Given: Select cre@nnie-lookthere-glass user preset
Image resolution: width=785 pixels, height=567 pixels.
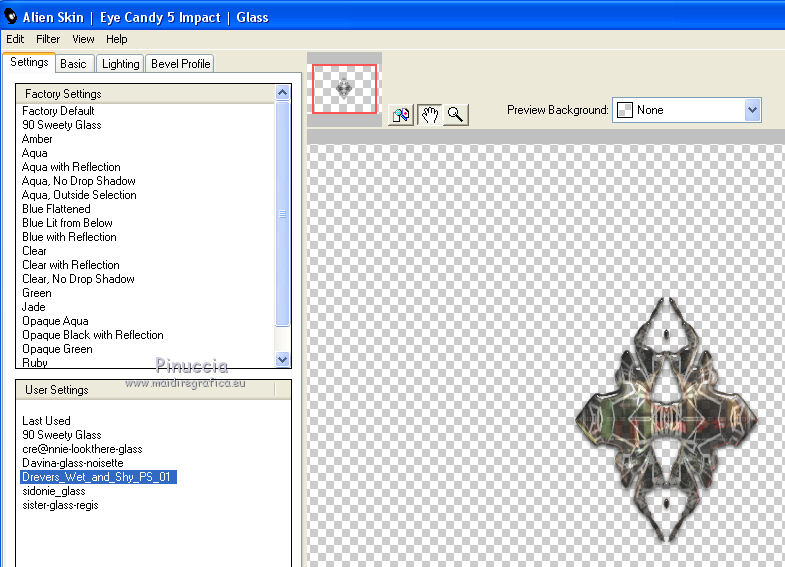Looking at the screenshot, I should coord(82,449).
